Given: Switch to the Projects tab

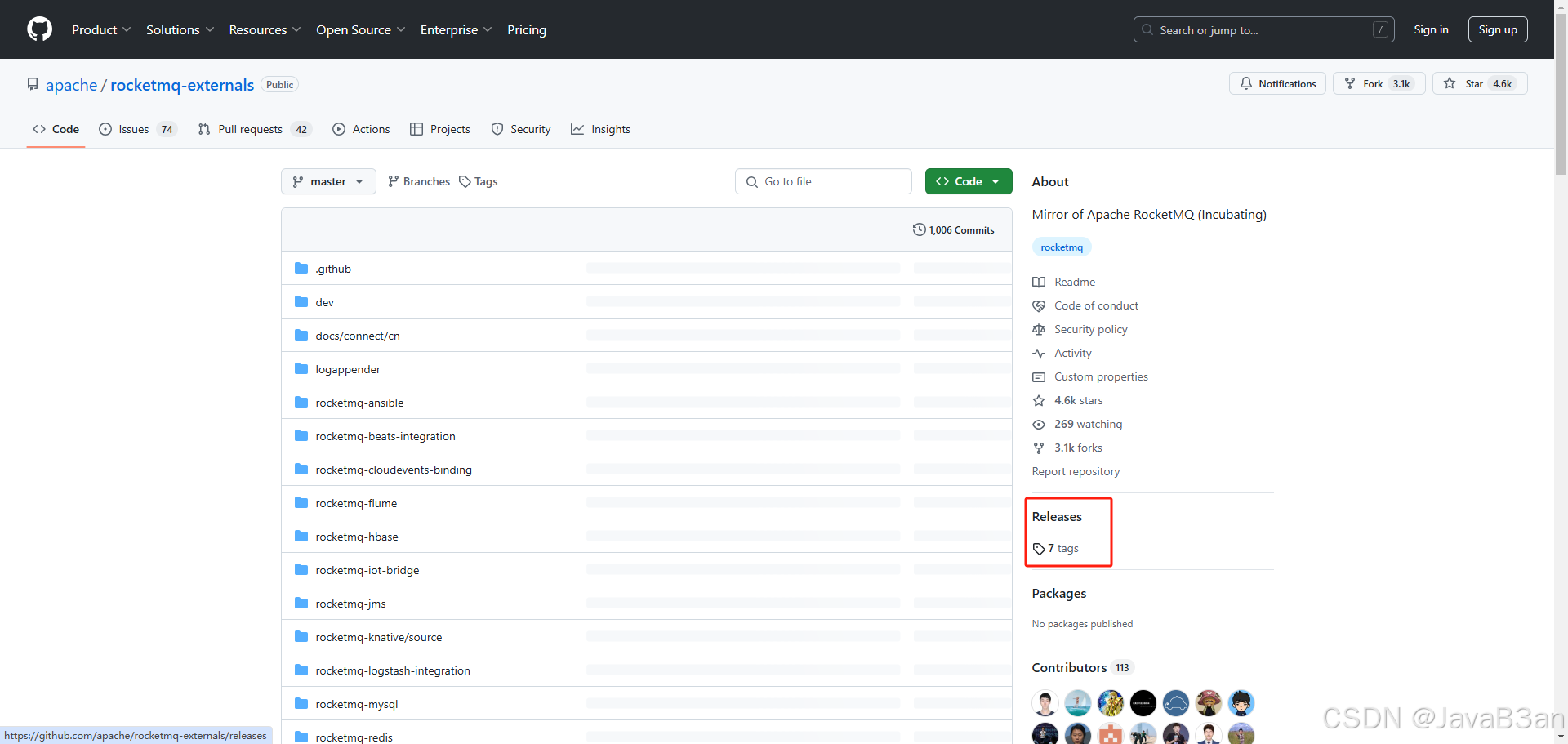Looking at the screenshot, I should tap(440, 129).
